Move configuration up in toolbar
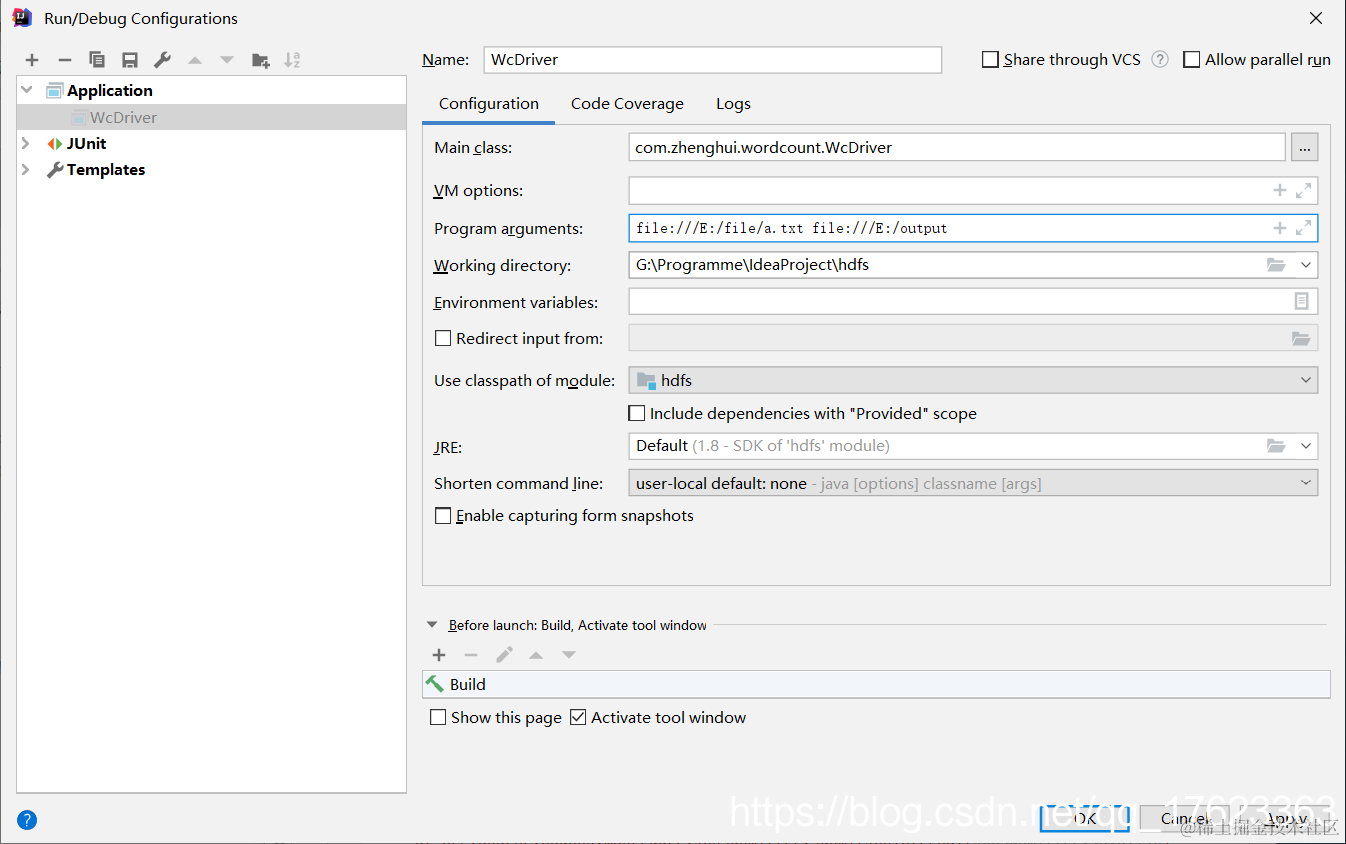Screen dimensions: 1346x844 coord(195,60)
